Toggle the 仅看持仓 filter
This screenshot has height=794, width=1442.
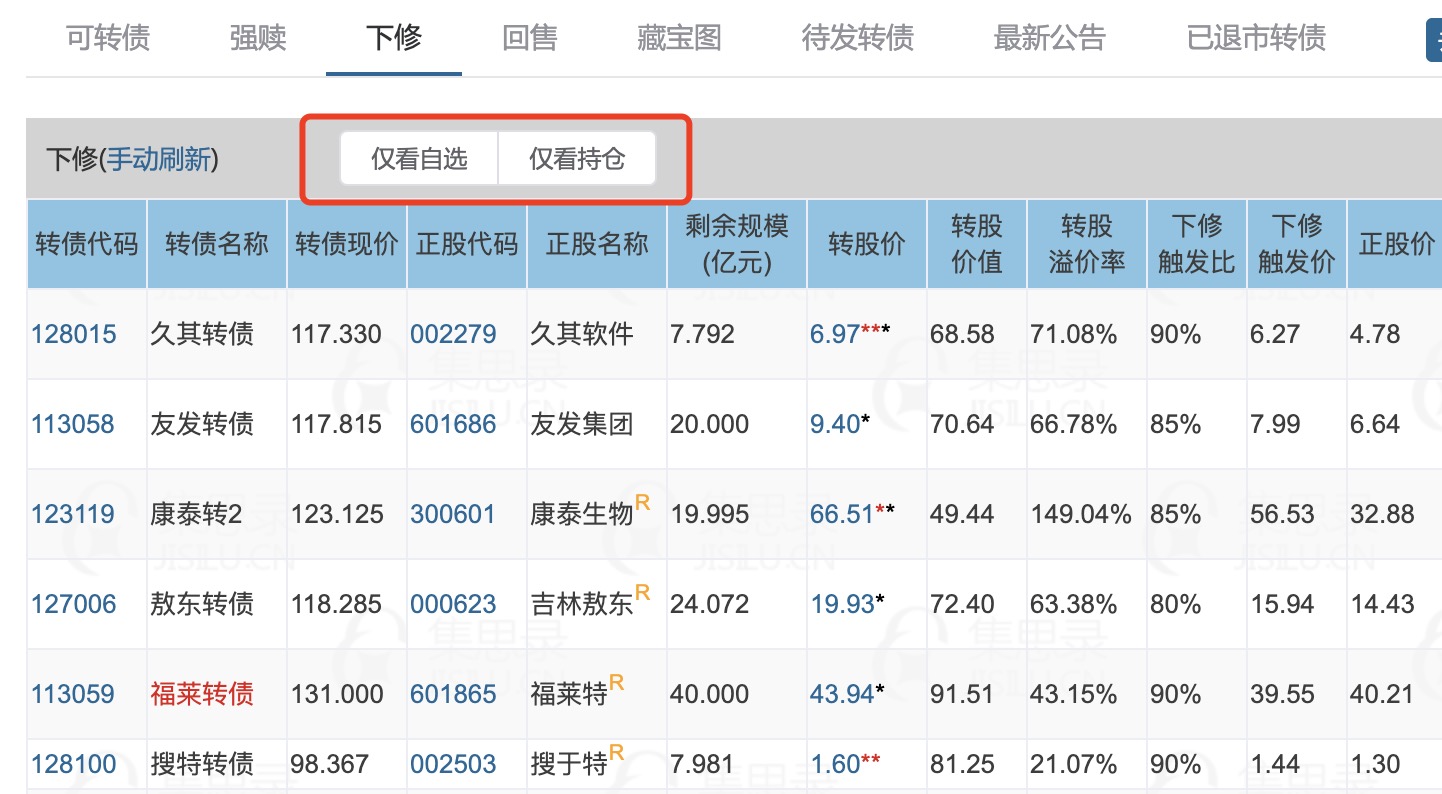[577, 159]
